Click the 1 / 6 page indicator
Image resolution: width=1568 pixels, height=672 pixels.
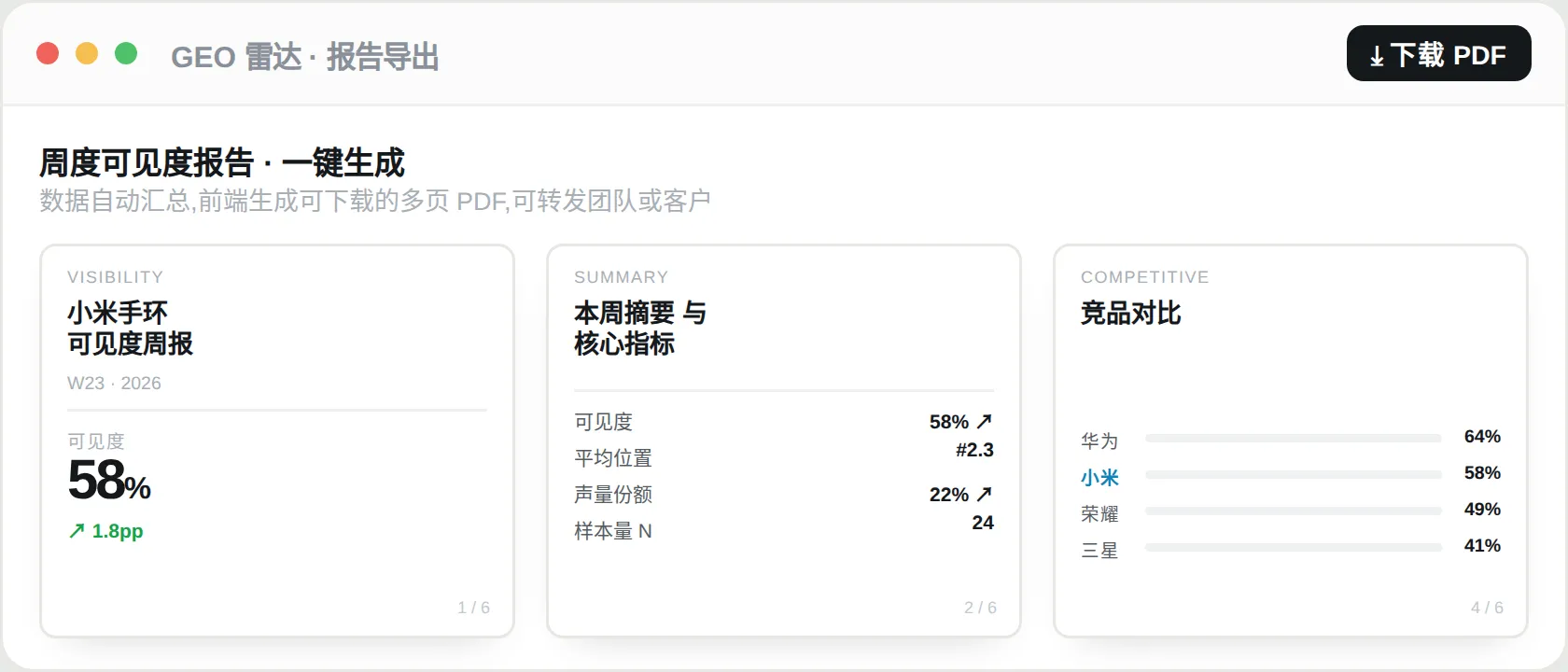click(473, 608)
